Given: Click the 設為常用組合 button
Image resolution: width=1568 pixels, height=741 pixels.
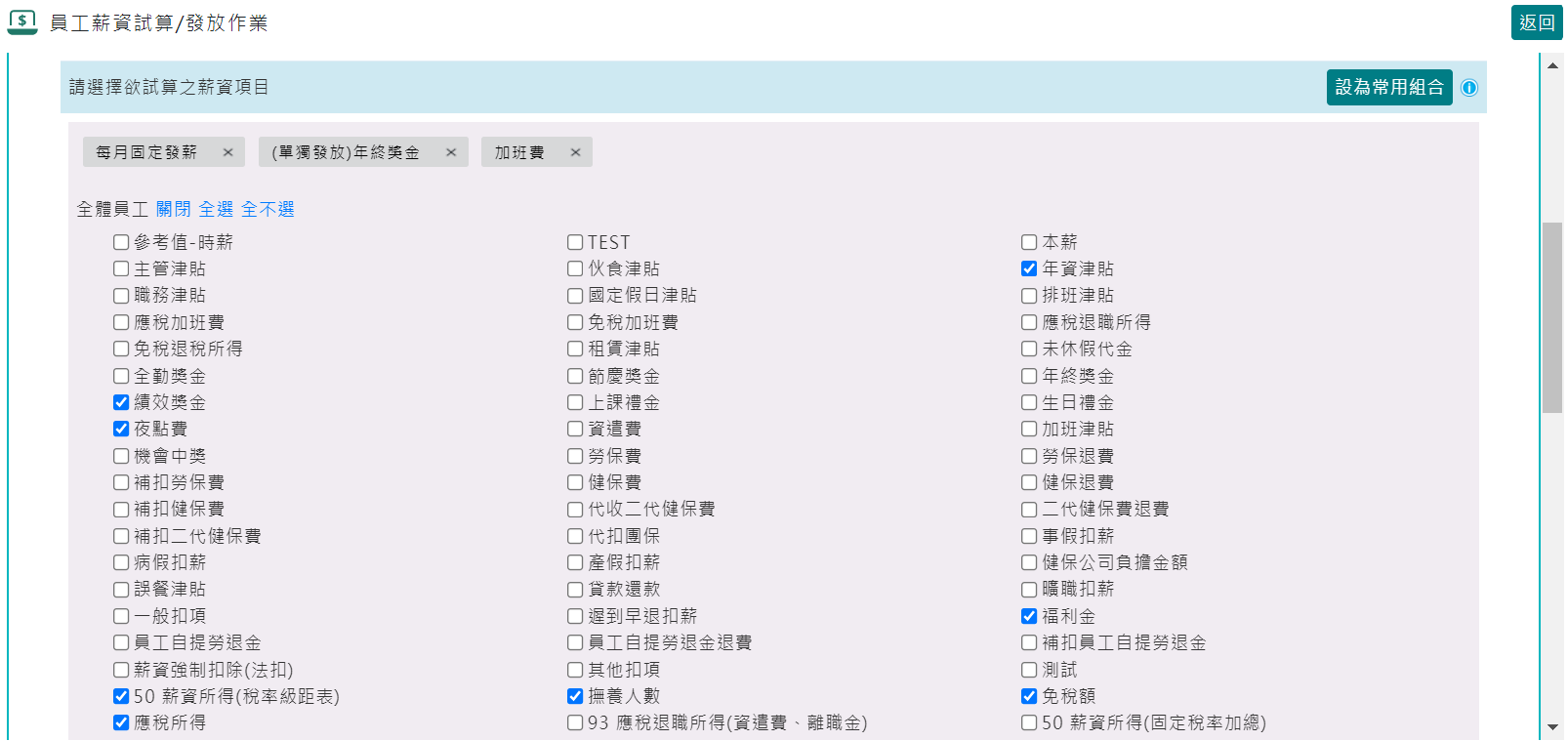Looking at the screenshot, I should pos(1388,87).
